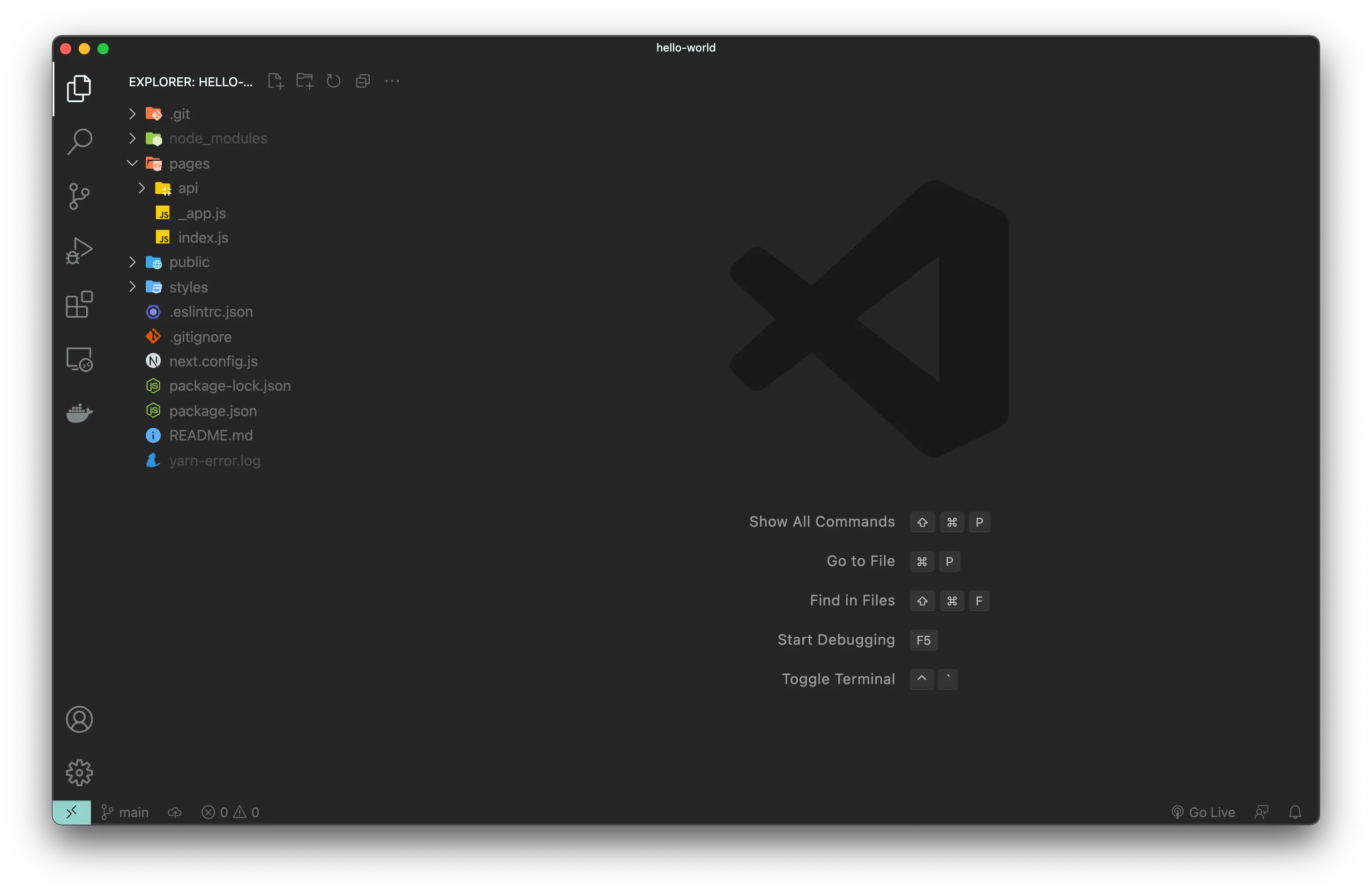Open the Manage gear icon
Viewport: 1372px width, 894px height.
(x=79, y=772)
